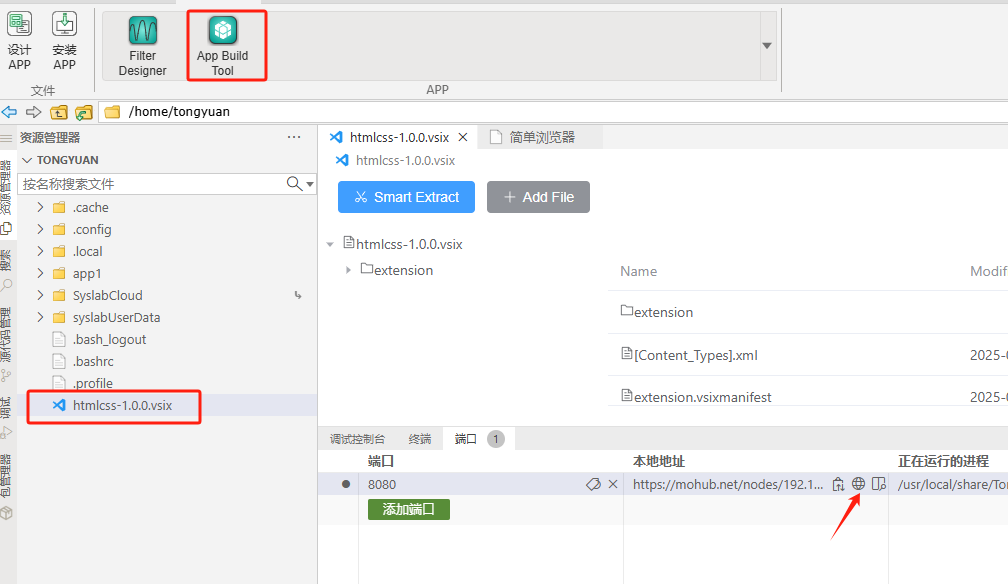This screenshot has width=1008, height=584.
Task: Expand the APP gallery dropdown arrow
Action: click(766, 46)
